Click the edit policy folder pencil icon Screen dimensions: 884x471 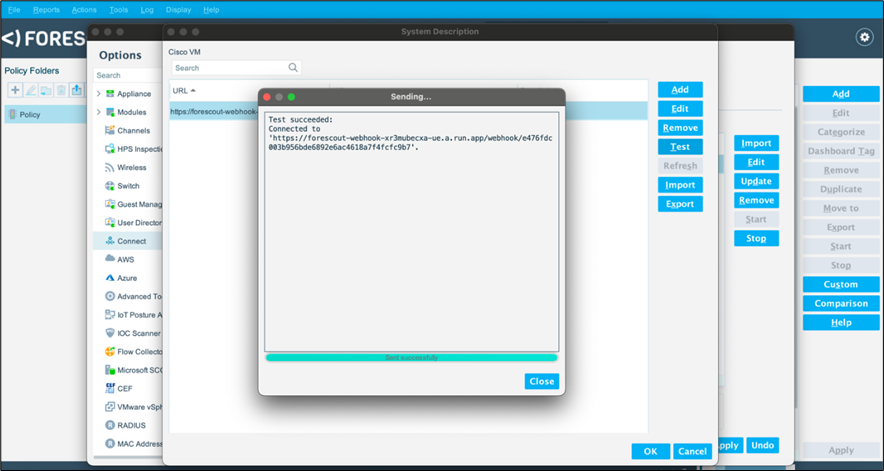tap(30, 90)
